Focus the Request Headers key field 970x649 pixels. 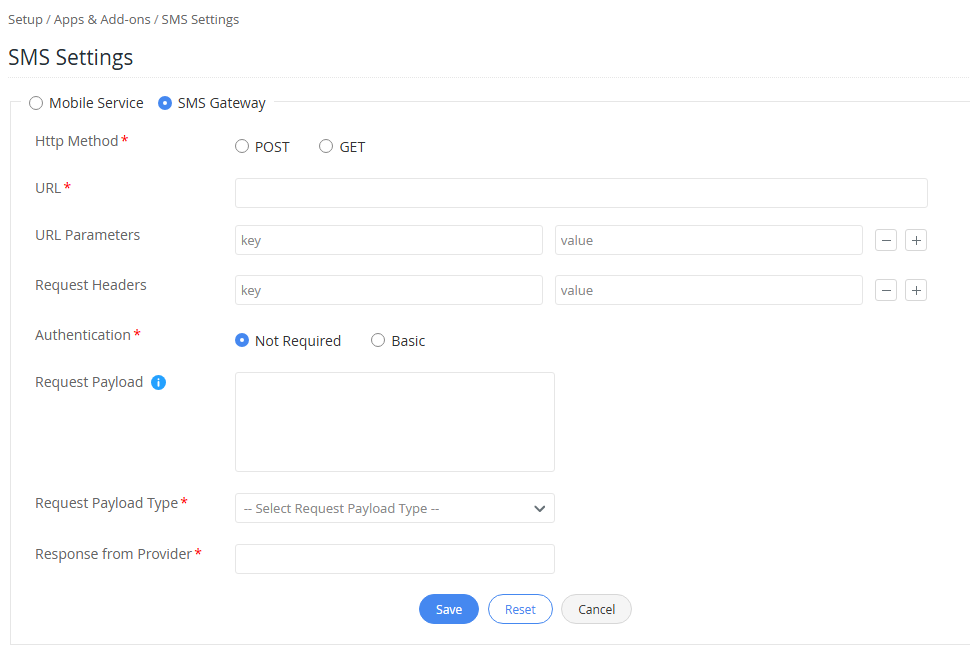388,290
